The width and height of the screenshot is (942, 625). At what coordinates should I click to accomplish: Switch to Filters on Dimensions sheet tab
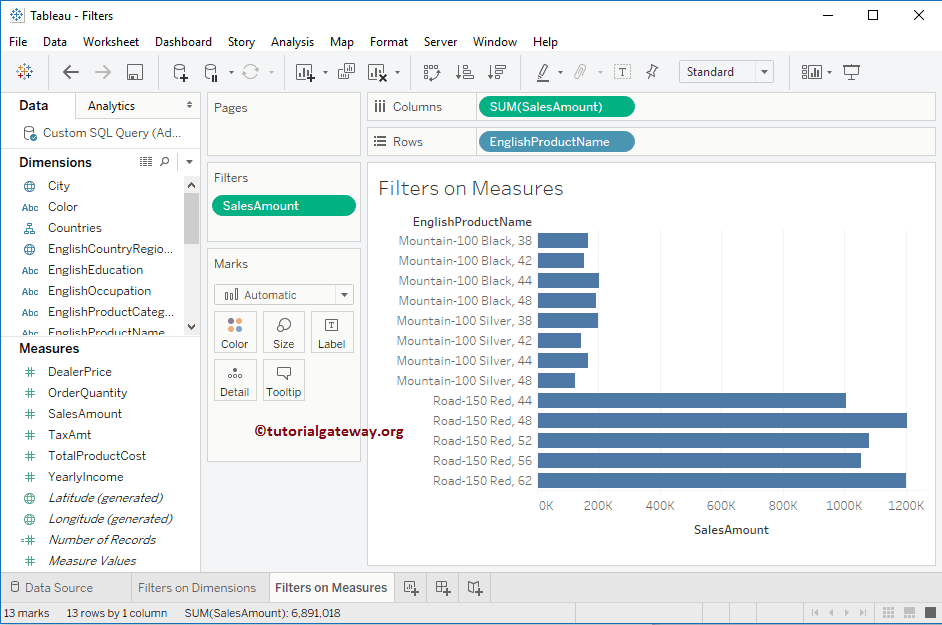point(197,588)
